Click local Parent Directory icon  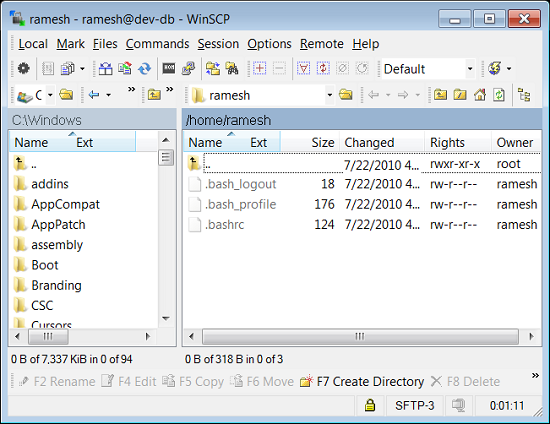(x=154, y=95)
